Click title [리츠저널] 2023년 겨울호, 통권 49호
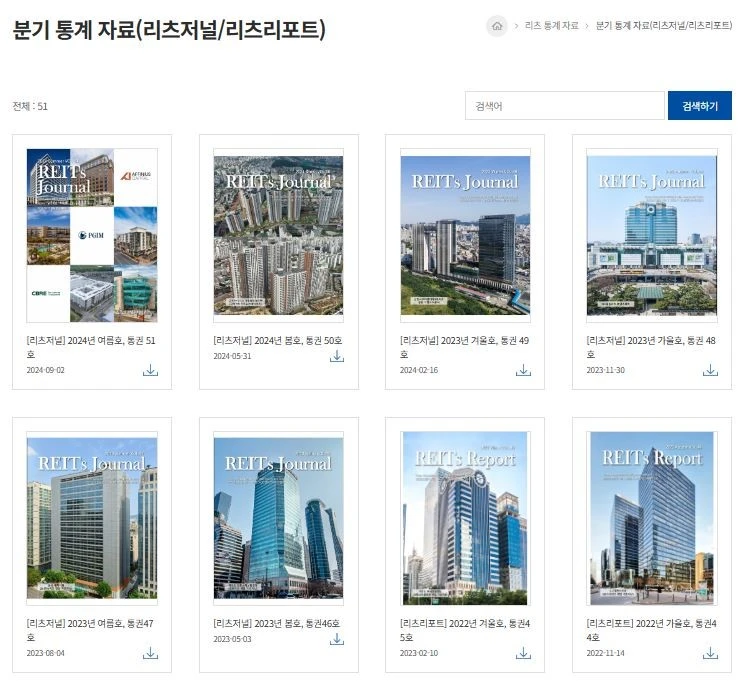 click(x=464, y=347)
